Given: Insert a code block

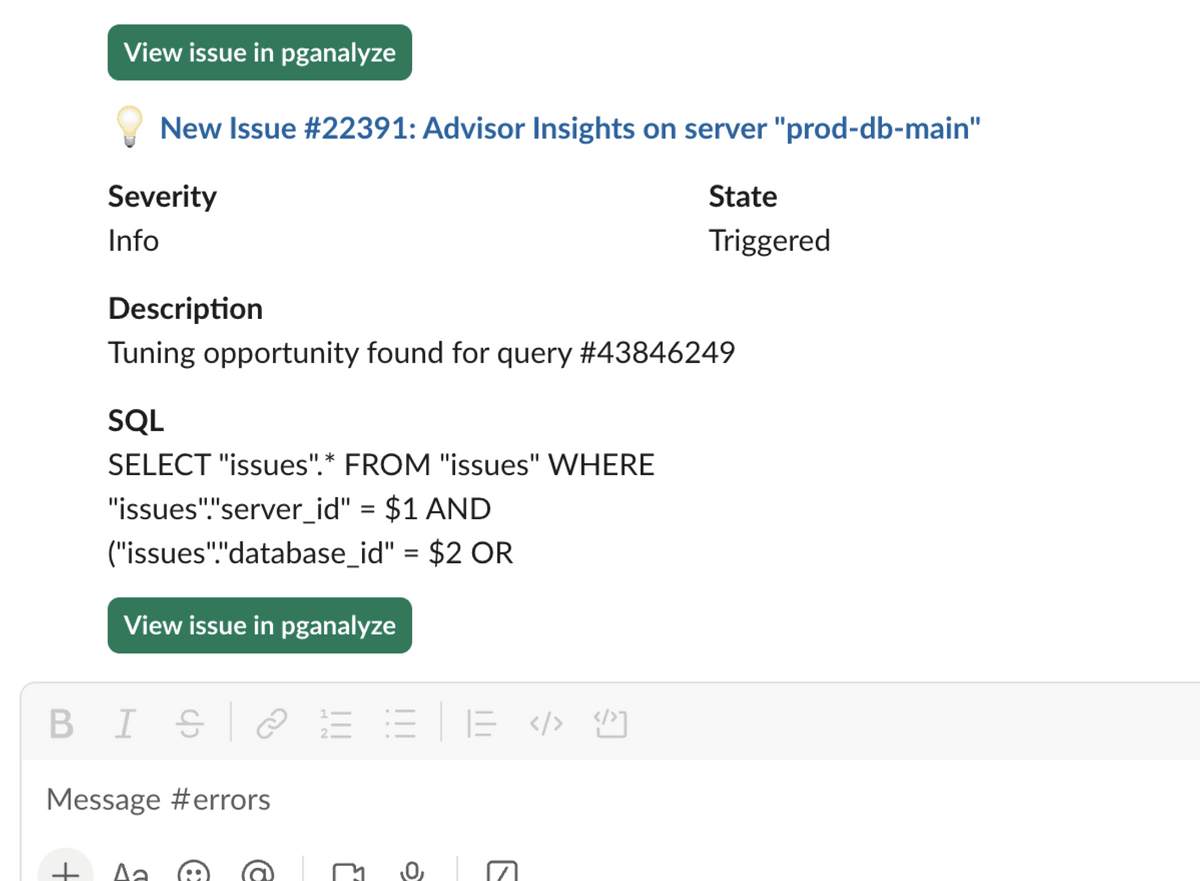Looking at the screenshot, I should 610,723.
